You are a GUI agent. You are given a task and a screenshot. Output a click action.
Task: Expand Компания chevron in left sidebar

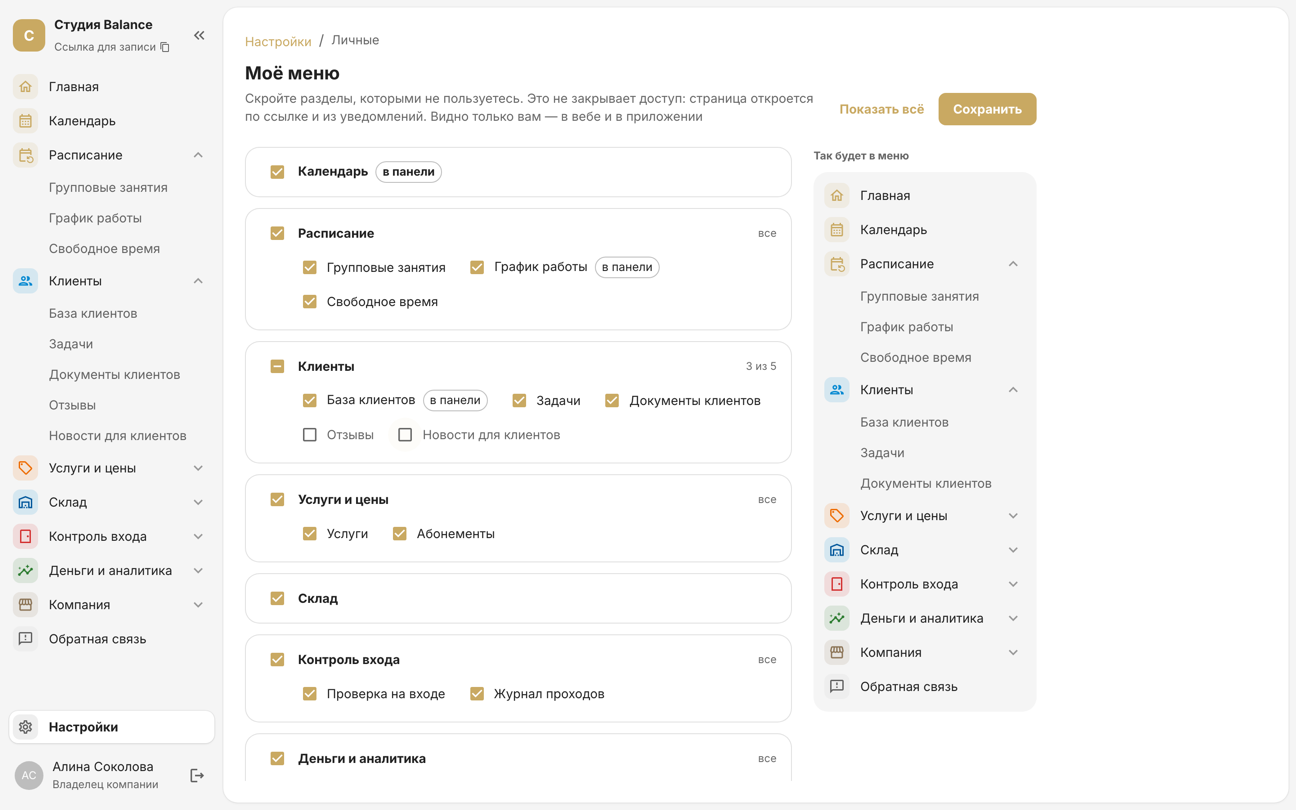click(x=198, y=605)
